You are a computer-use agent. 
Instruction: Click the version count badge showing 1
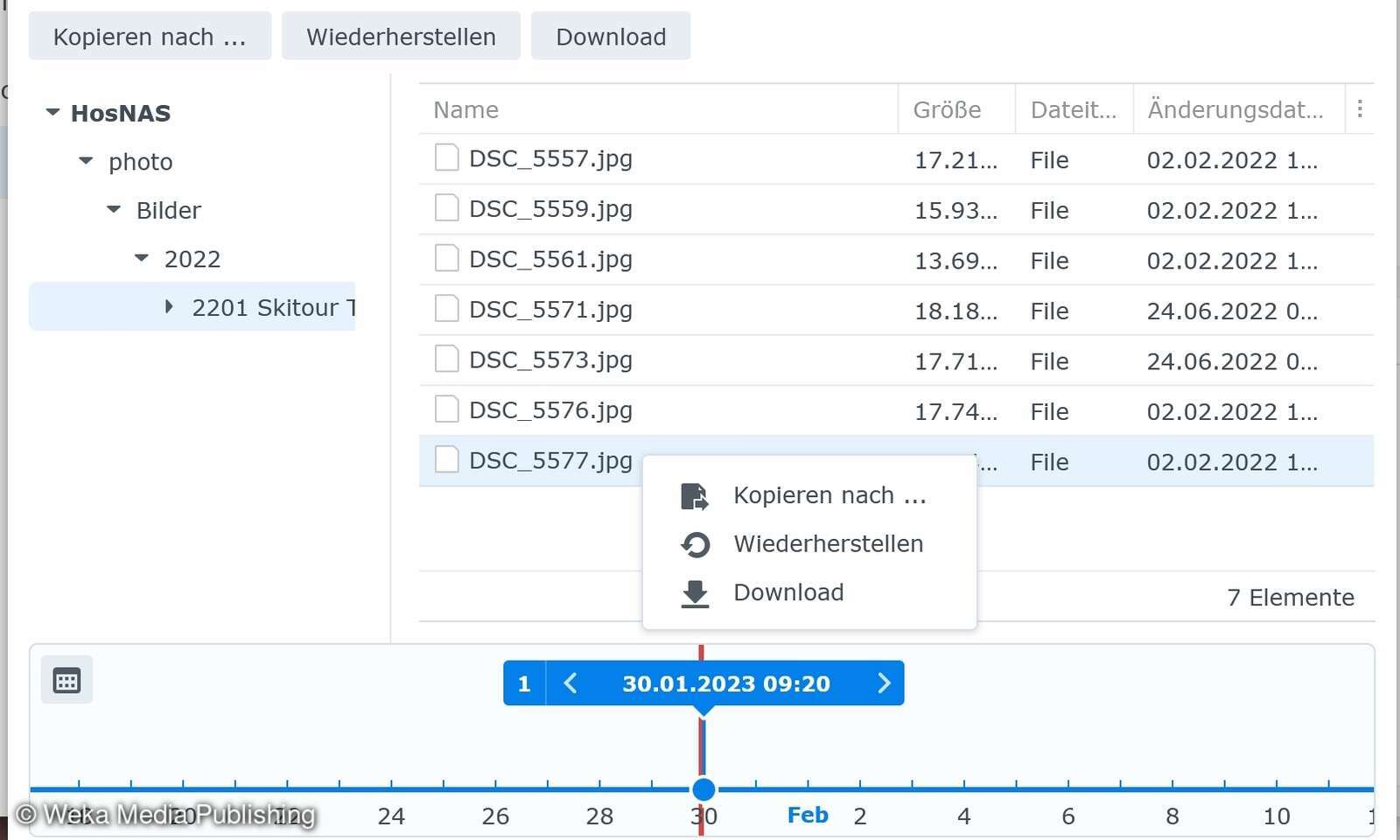point(523,683)
